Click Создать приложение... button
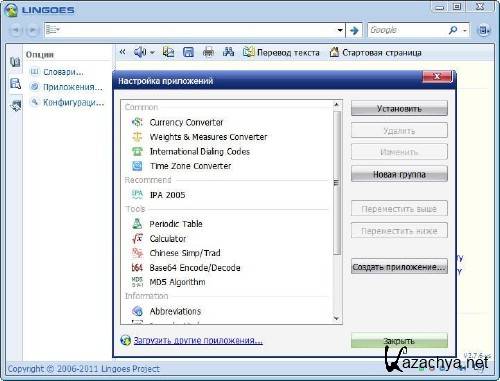This screenshot has width=500, height=381. pyautogui.click(x=399, y=267)
